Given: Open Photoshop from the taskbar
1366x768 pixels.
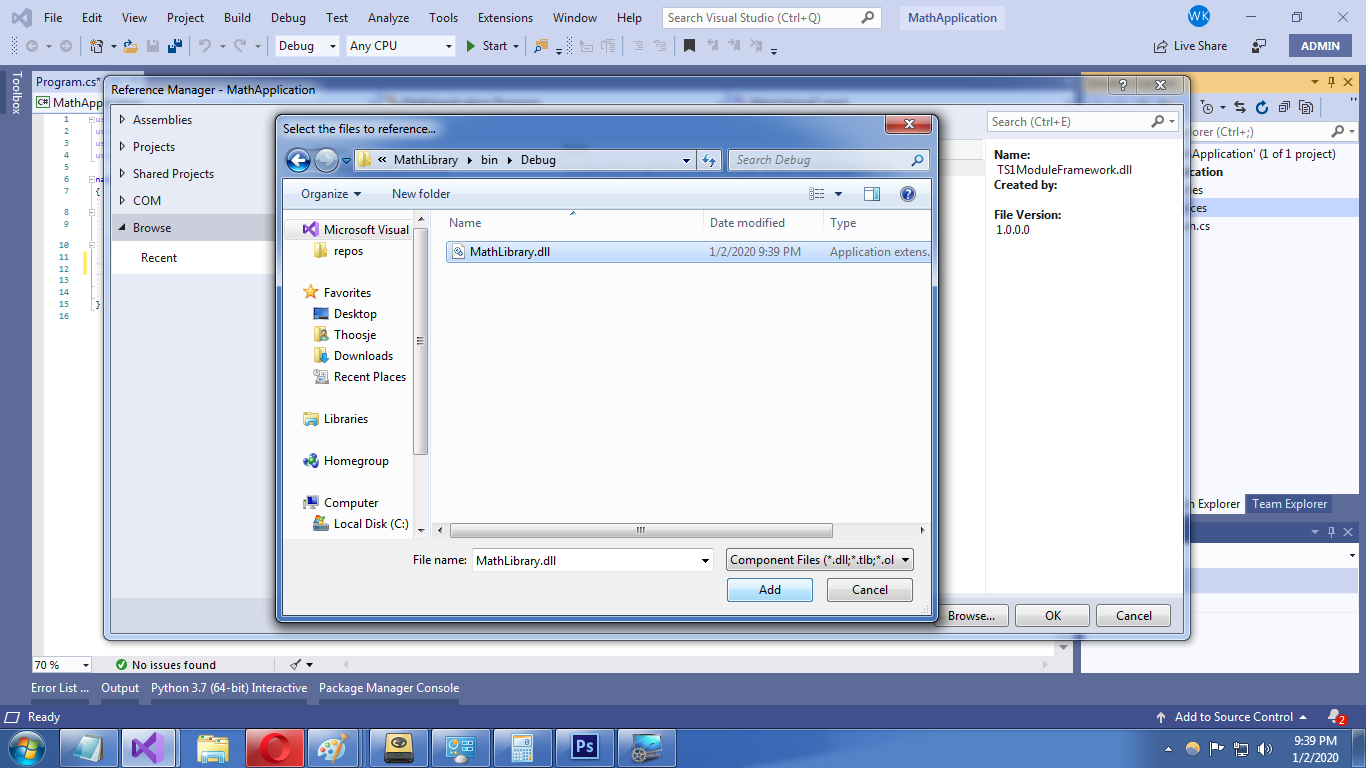Looking at the screenshot, I should click(x=584, y=748).
